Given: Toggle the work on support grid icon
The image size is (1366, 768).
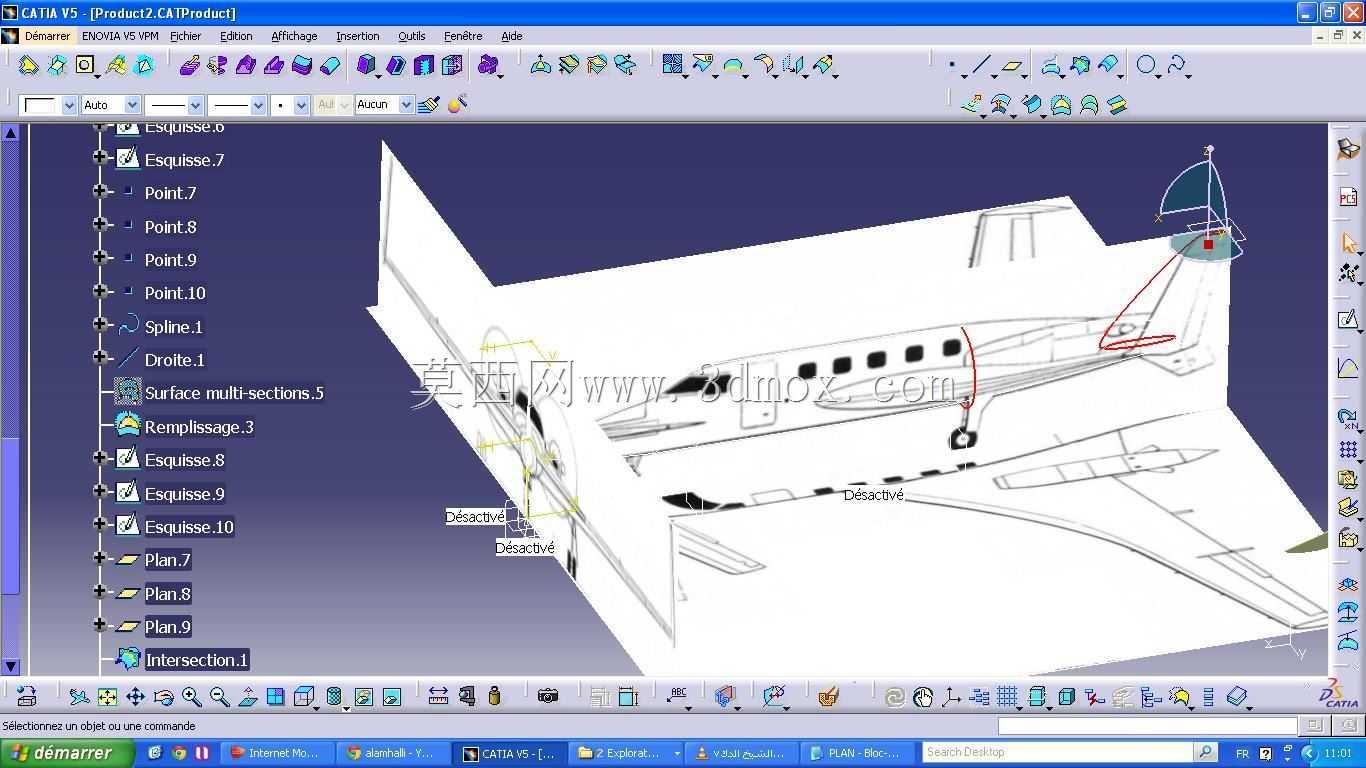Looking at the screenshot, I should tap(1007, 696).
